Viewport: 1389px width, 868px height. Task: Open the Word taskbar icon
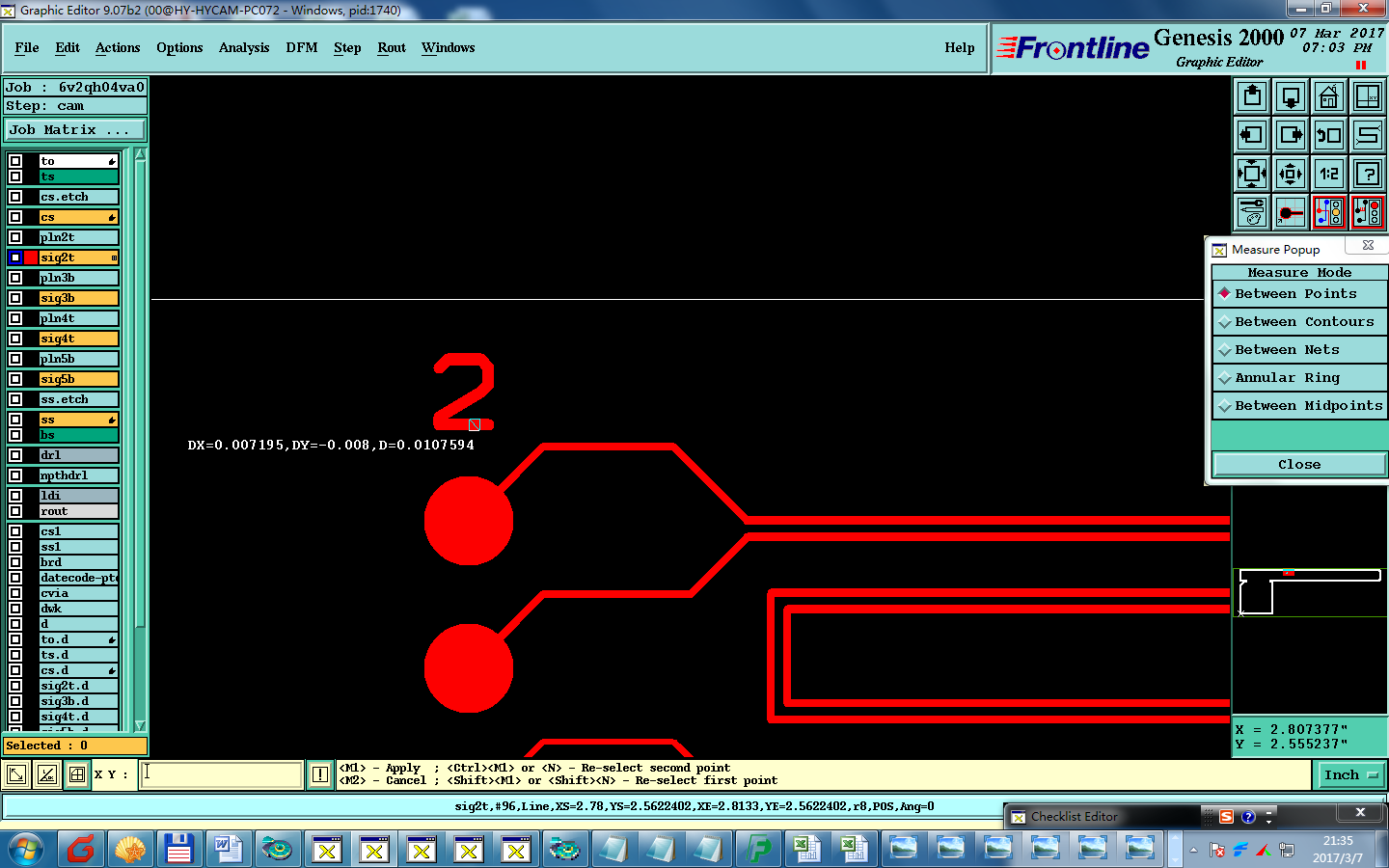[x=228, y=849]
